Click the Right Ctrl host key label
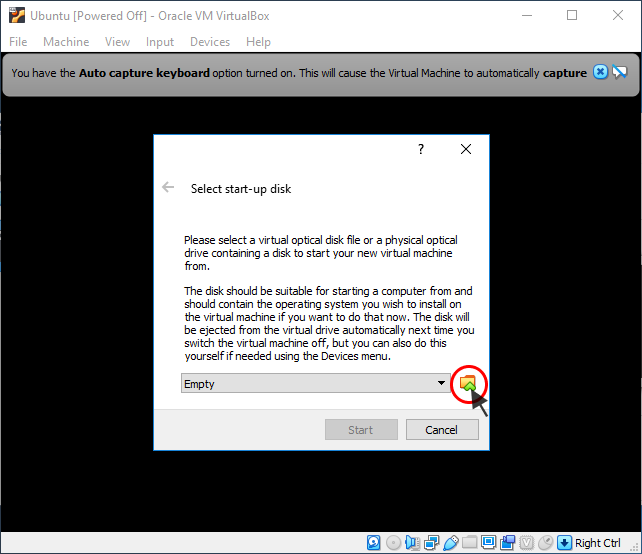Image resolution: width=642 pixels, height=554 pixels. point(597,543)
